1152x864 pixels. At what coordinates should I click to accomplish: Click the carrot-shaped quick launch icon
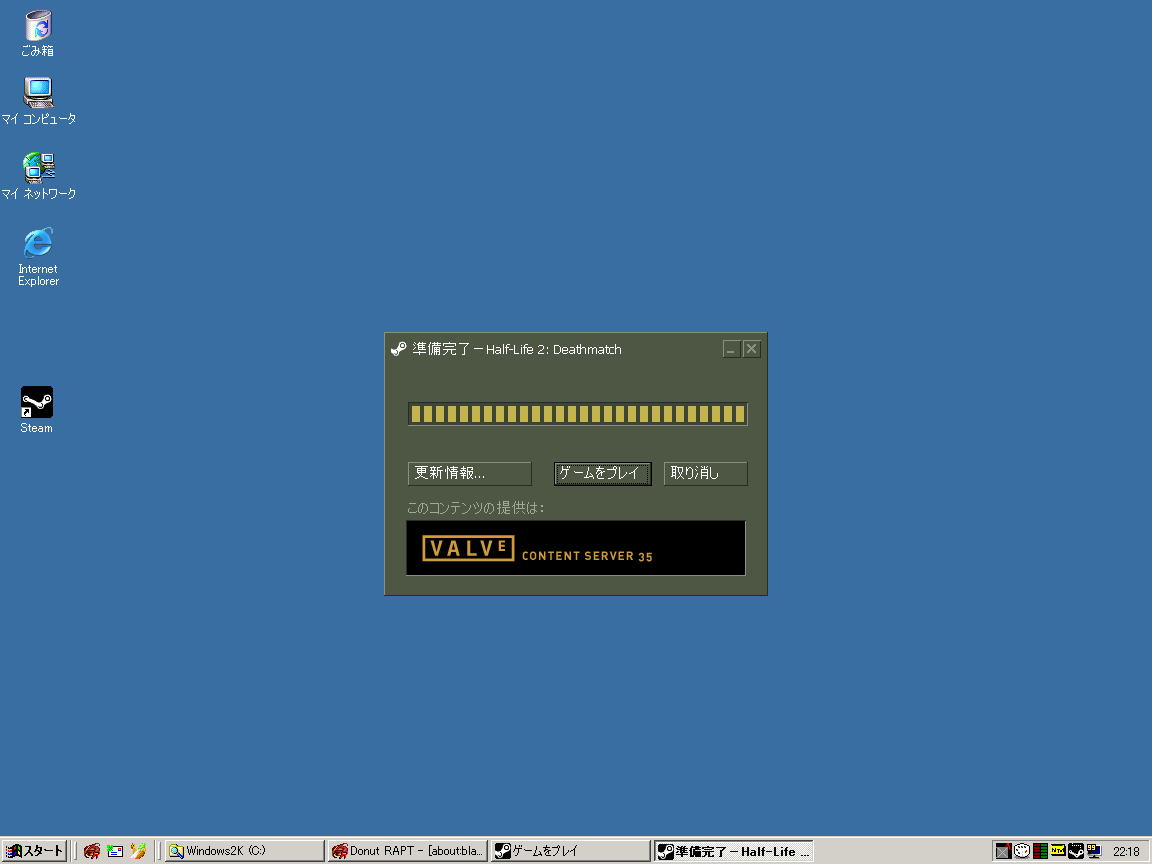pyautogui.click(x=138, y=851)
